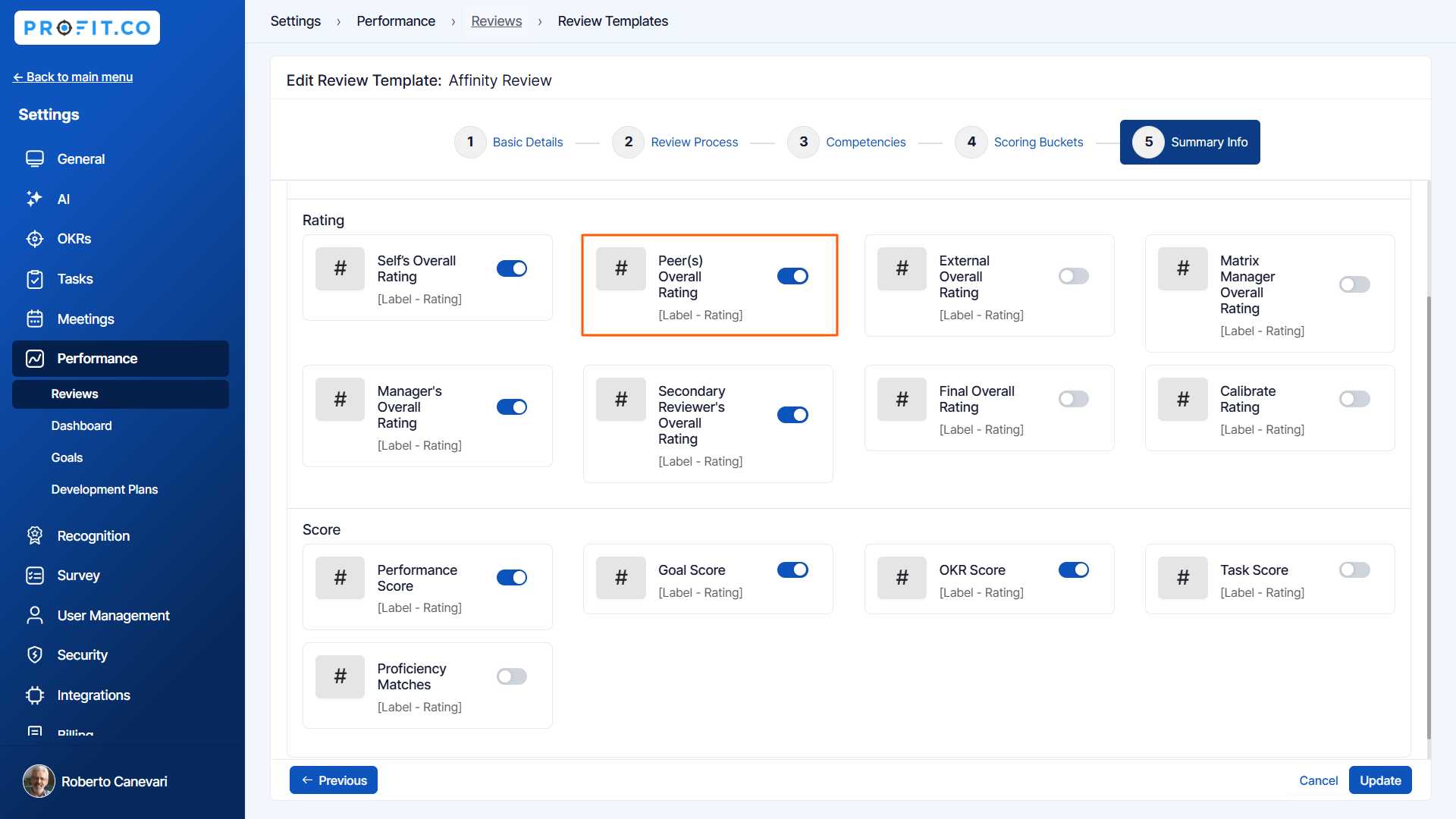Click the General monitor icon in sidebar
Image resolution: width=1456 pixels, height=819 pixels.
point(35,159)
